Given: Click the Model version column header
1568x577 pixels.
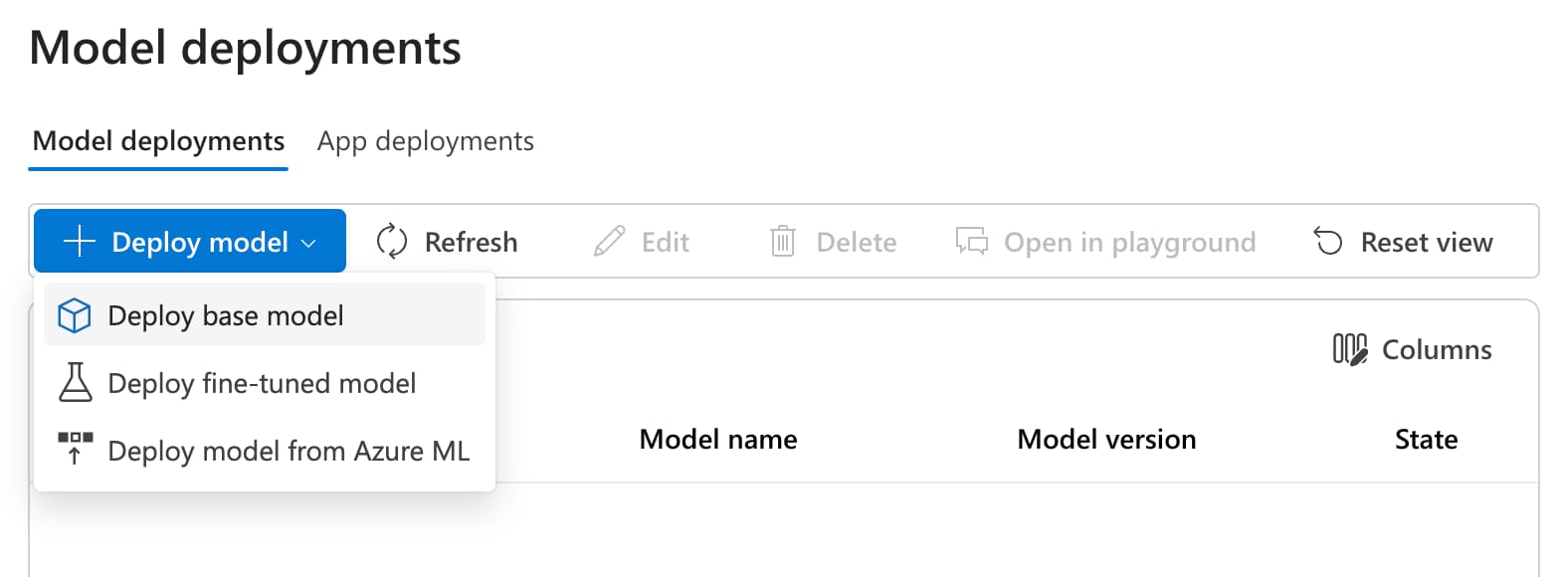Looking at the screenshot, I should point(1106,440).
